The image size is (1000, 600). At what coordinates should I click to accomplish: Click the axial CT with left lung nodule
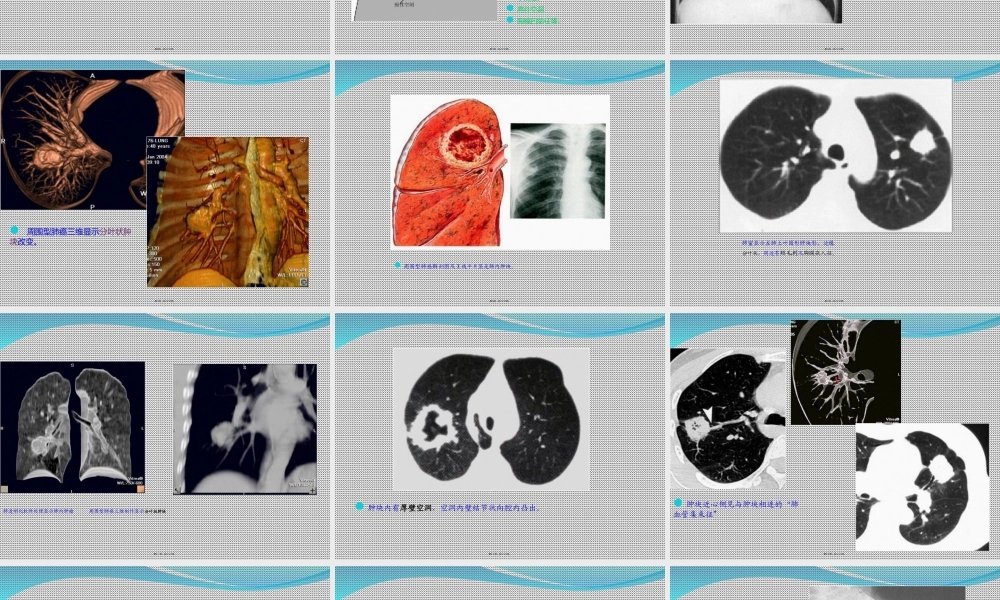coord(835,155)
